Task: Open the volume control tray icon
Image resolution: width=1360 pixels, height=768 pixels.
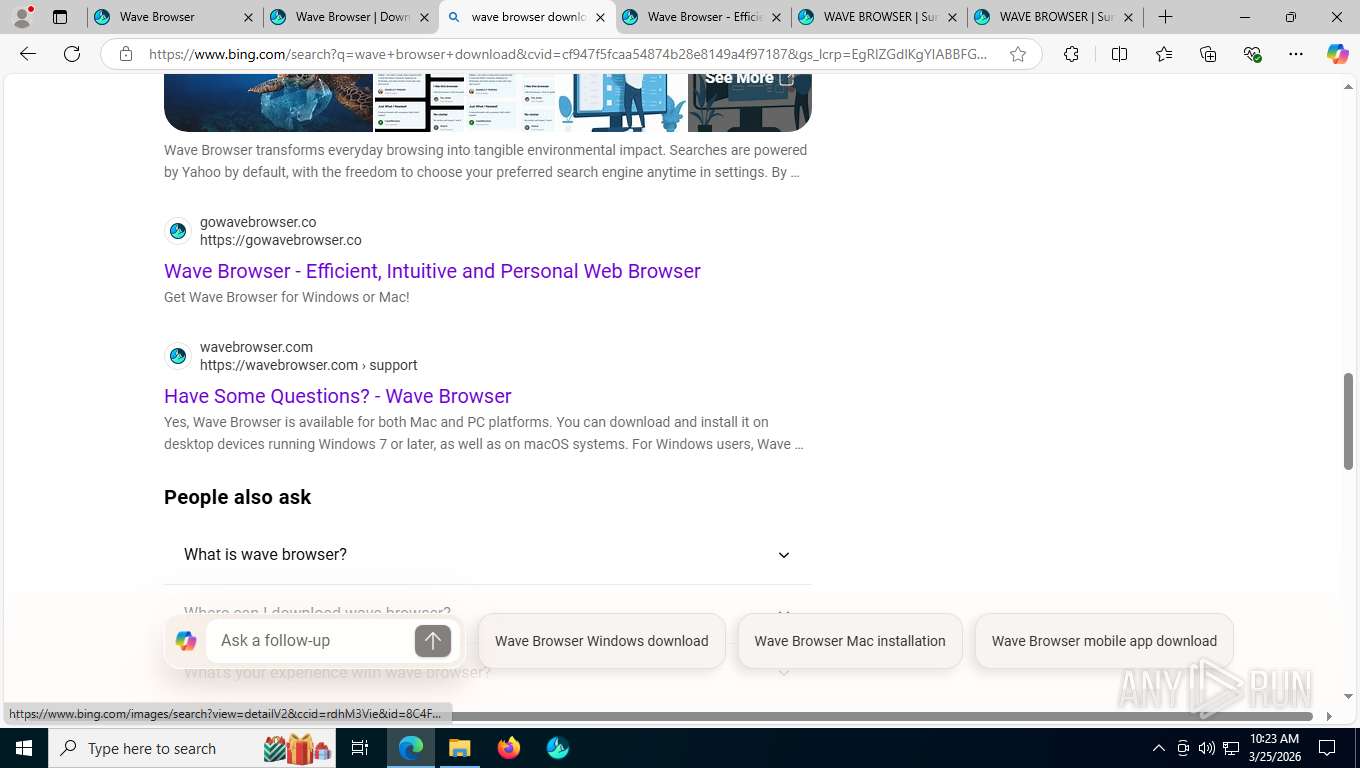Action: (1207, 748)
